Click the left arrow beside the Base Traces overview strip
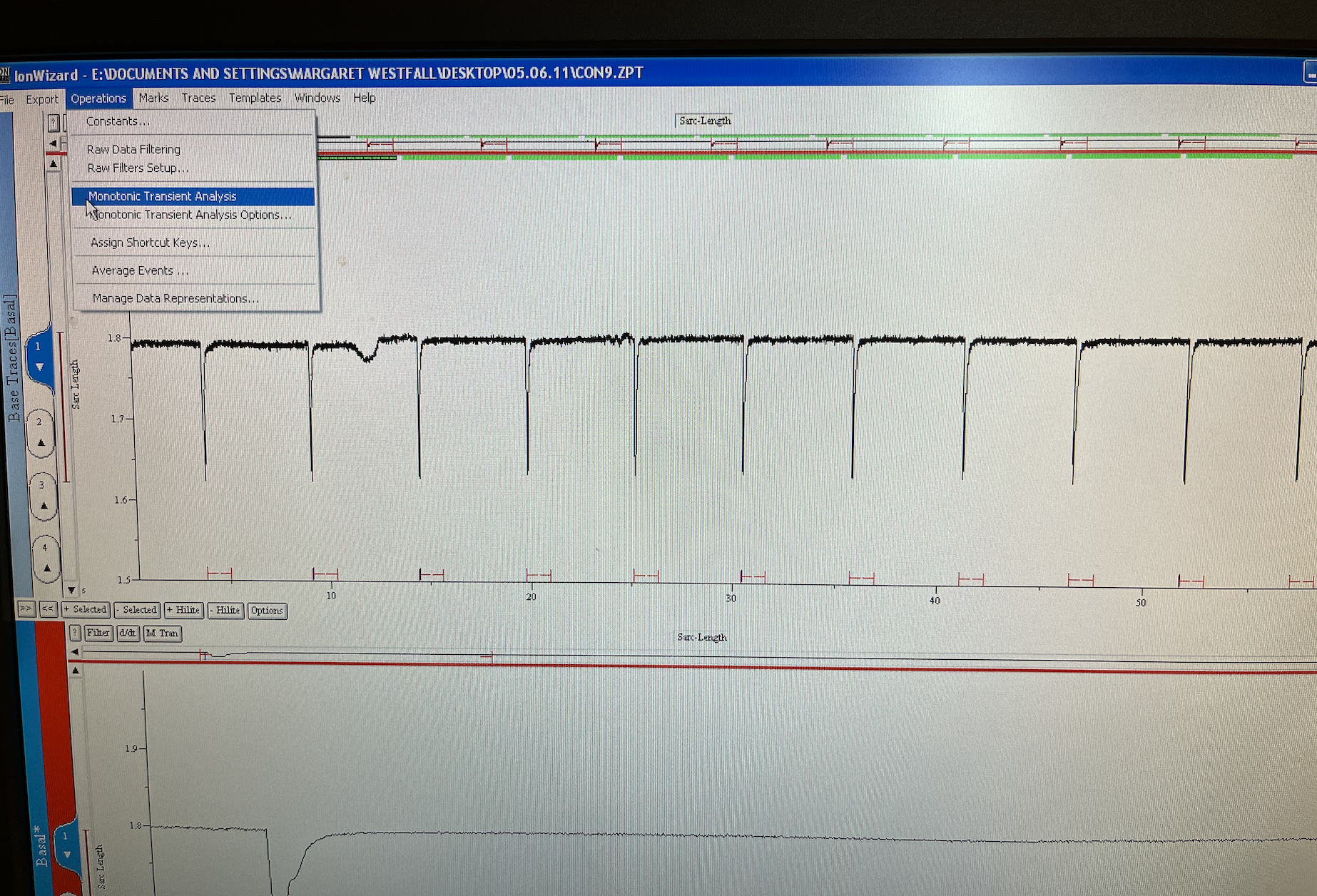 [53, 144]
